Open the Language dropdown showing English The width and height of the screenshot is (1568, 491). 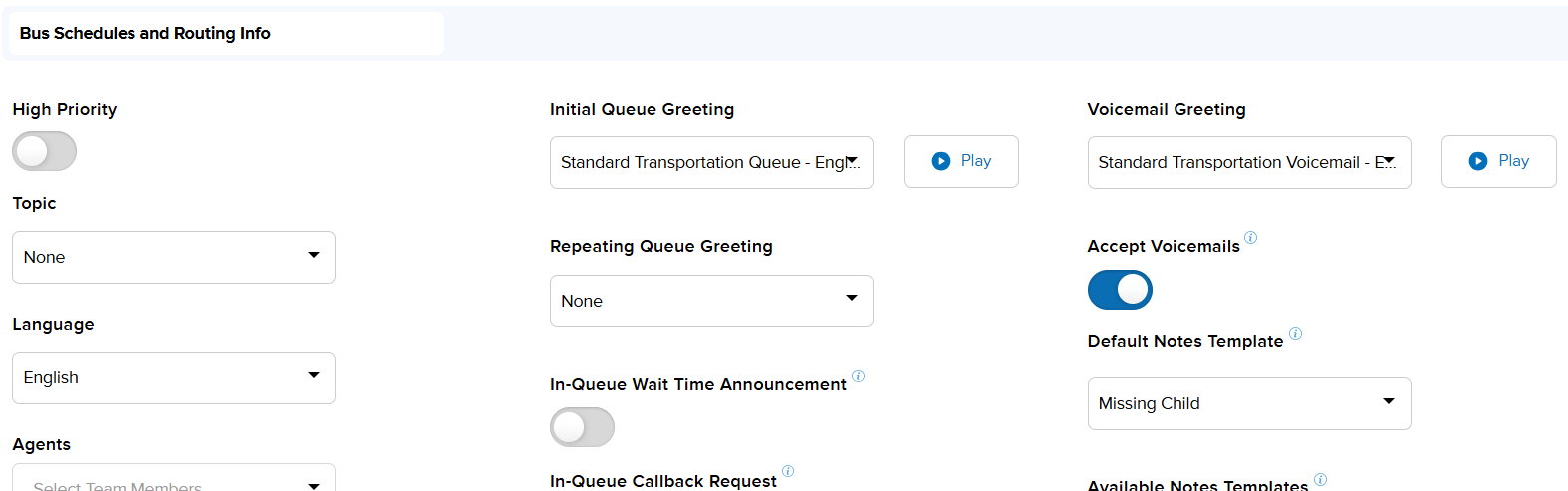pos(173,377)
